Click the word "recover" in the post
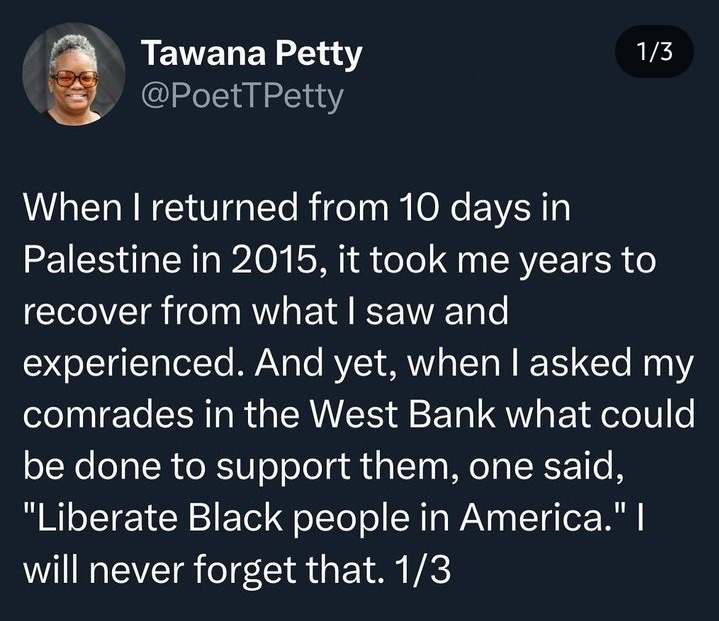 80,312
